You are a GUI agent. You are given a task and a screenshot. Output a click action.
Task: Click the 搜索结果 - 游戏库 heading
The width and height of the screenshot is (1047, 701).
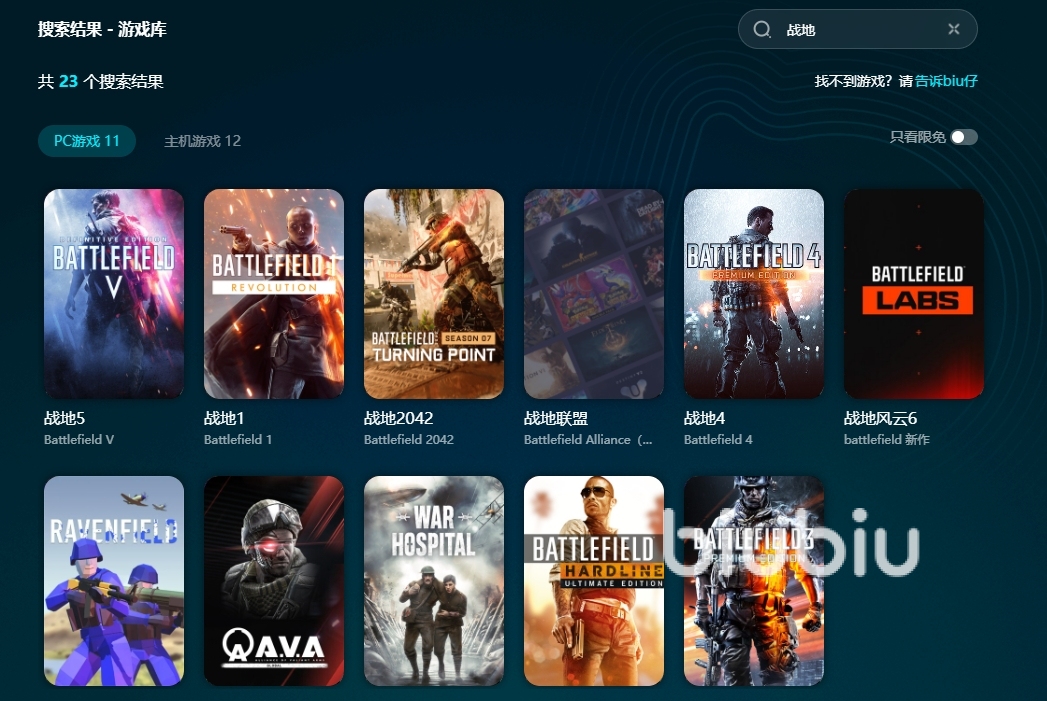[x=102, y=29]
